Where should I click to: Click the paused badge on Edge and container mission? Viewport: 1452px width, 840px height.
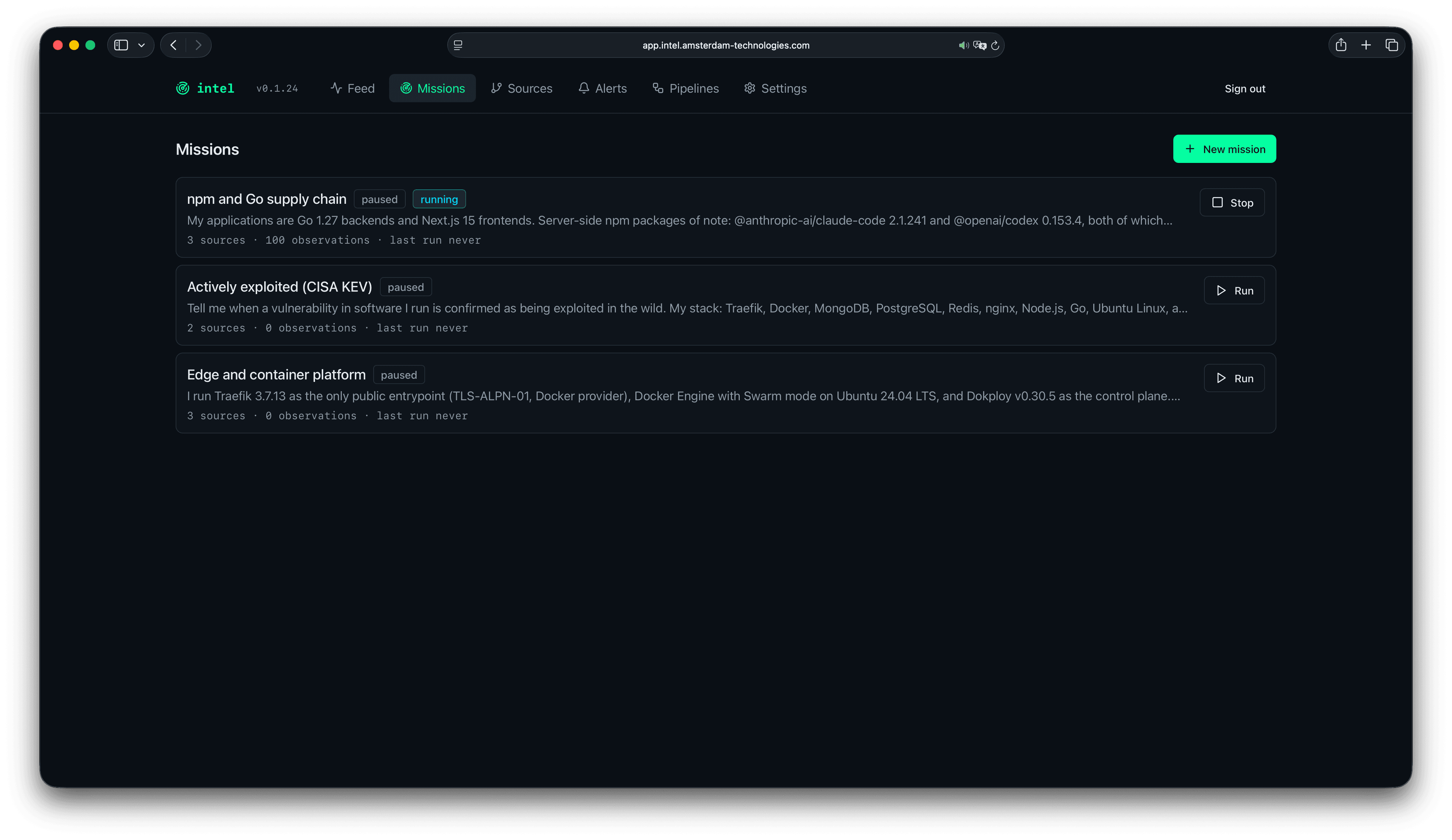pyautogui.click(x=399, y=375)
